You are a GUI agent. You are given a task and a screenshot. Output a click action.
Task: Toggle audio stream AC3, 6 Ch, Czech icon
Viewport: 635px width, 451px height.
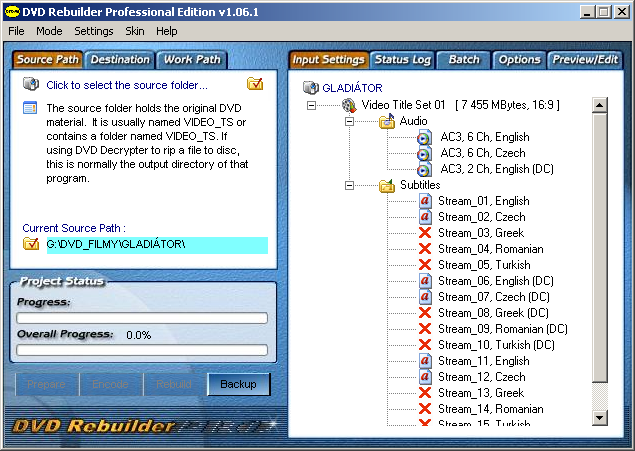pos(424,153)
